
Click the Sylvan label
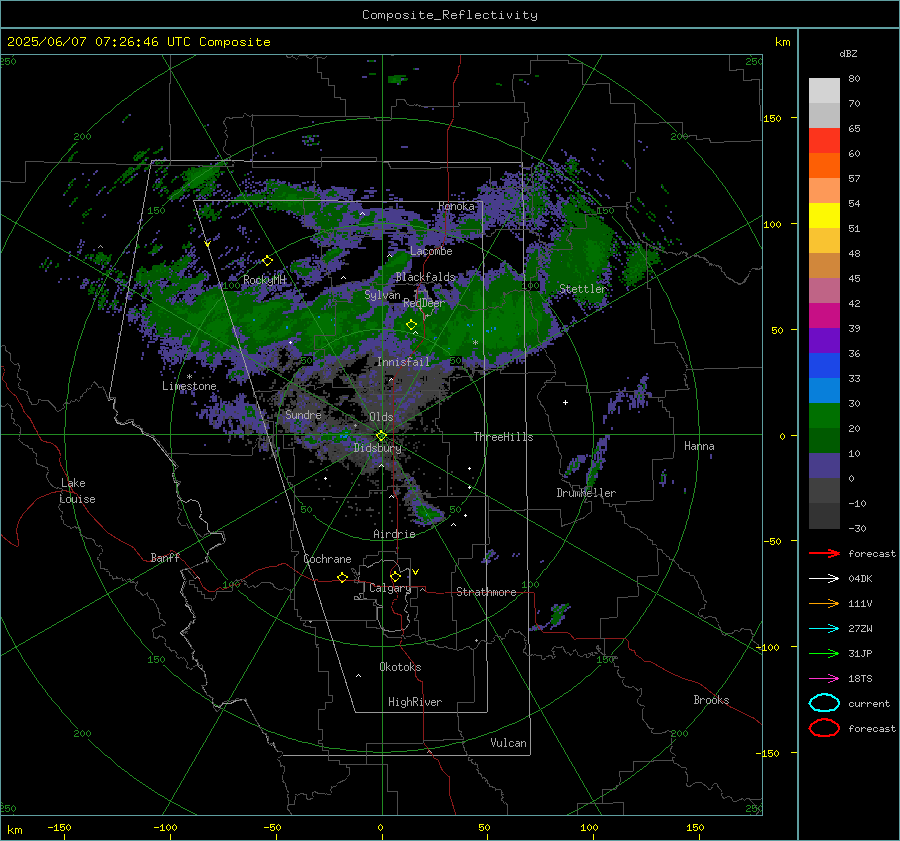coord(382,295)
